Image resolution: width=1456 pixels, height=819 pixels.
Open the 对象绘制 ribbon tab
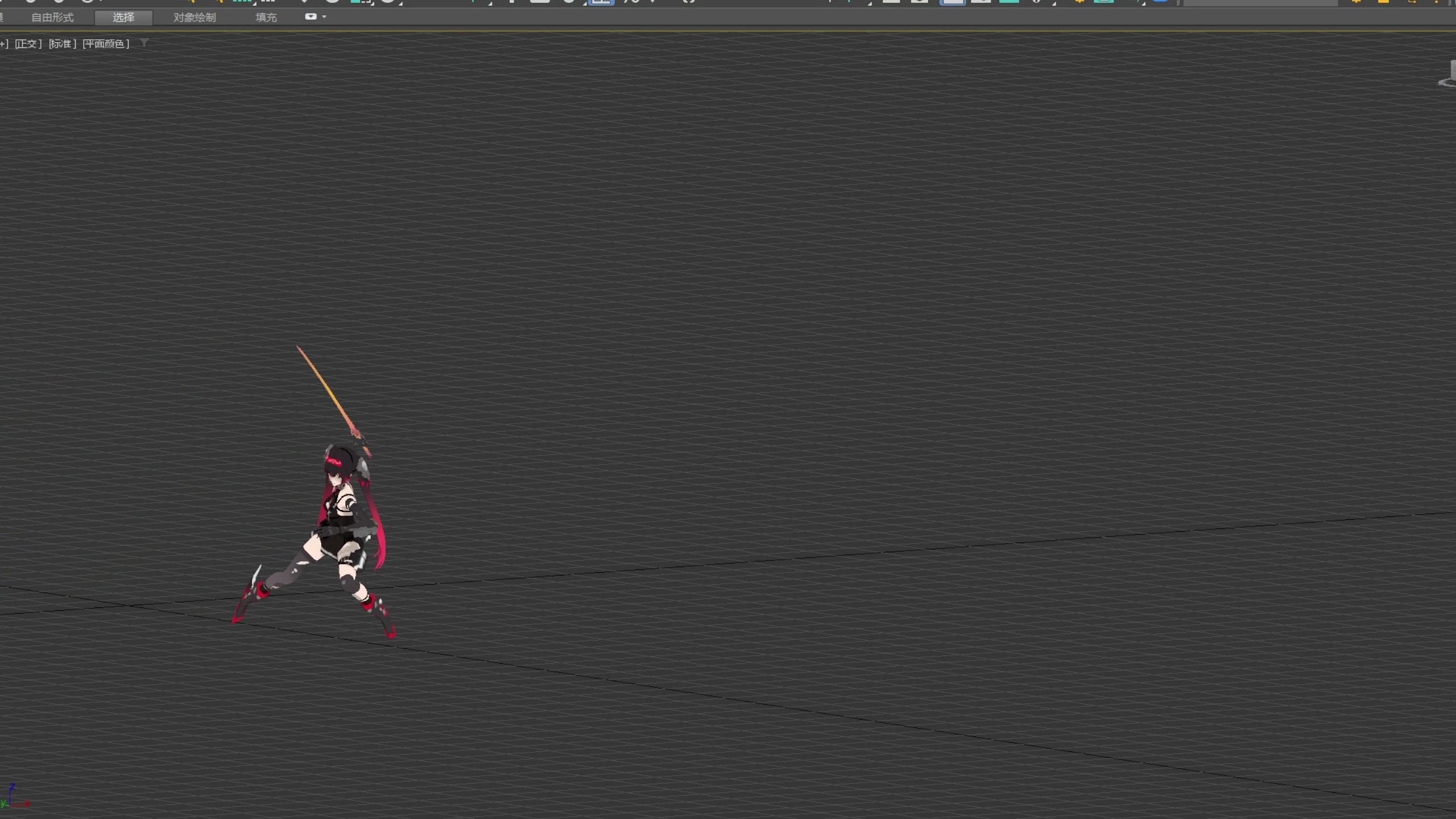pyautogui.click(x=195, y=18)
